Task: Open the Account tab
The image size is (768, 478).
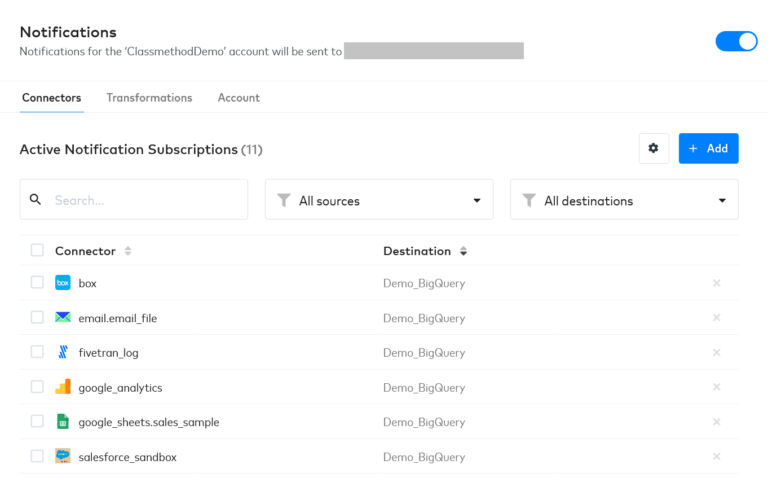Action: click(x=238, y=98)
